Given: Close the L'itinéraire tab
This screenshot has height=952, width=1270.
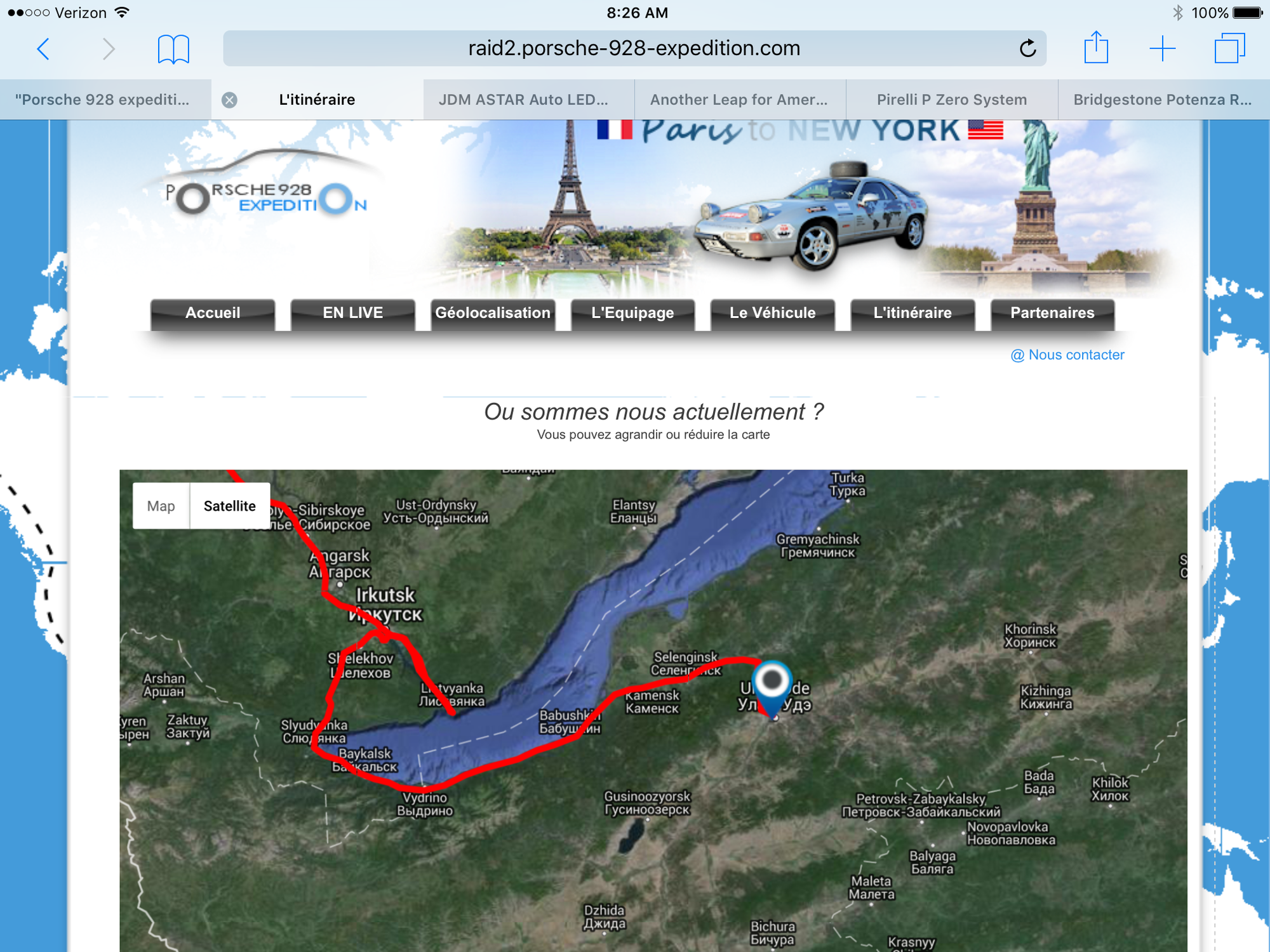Looking at the screenshot, I should tap(229, 100).
